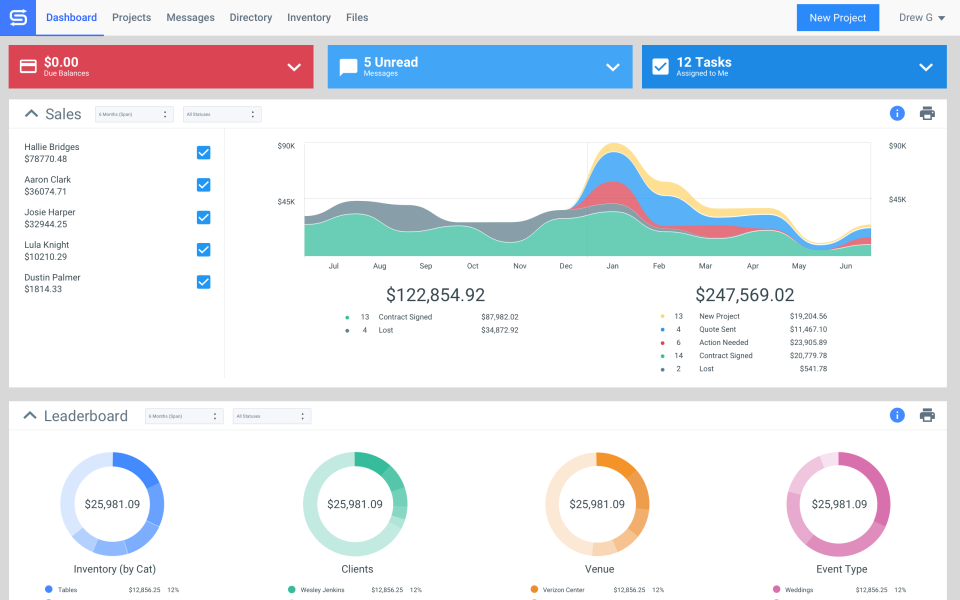The height and width of the screenshot is (600, 960).
Task: Click the Unread Messages chat icon
Action: point(348,67)
